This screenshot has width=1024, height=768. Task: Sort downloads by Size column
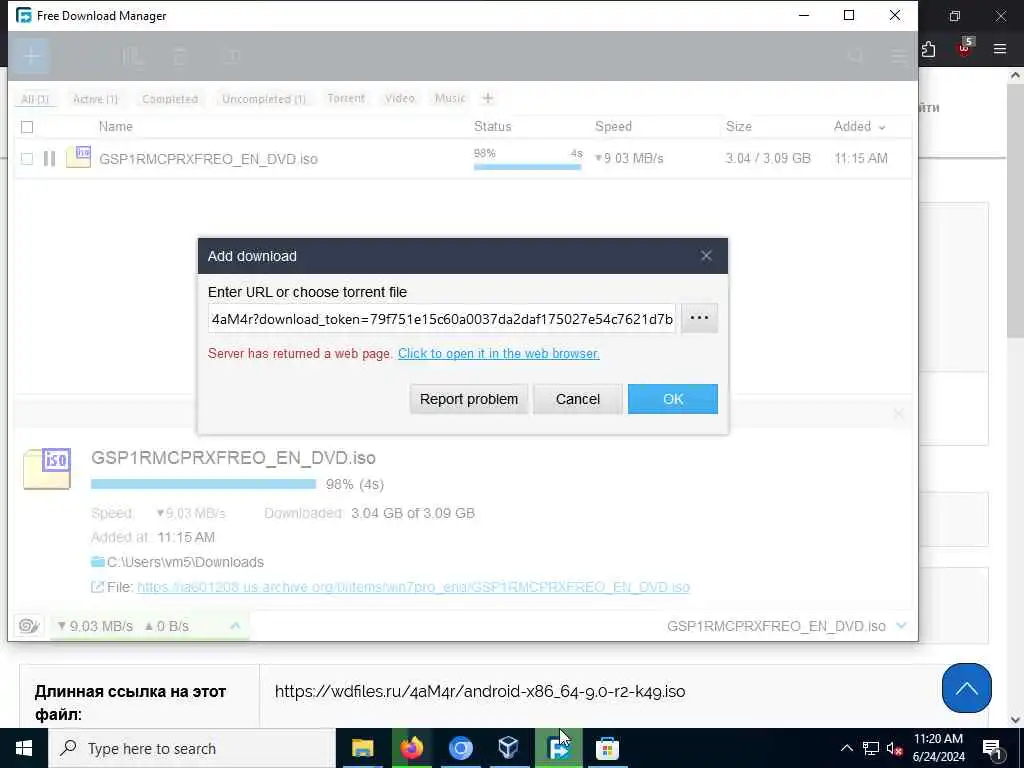739,127
